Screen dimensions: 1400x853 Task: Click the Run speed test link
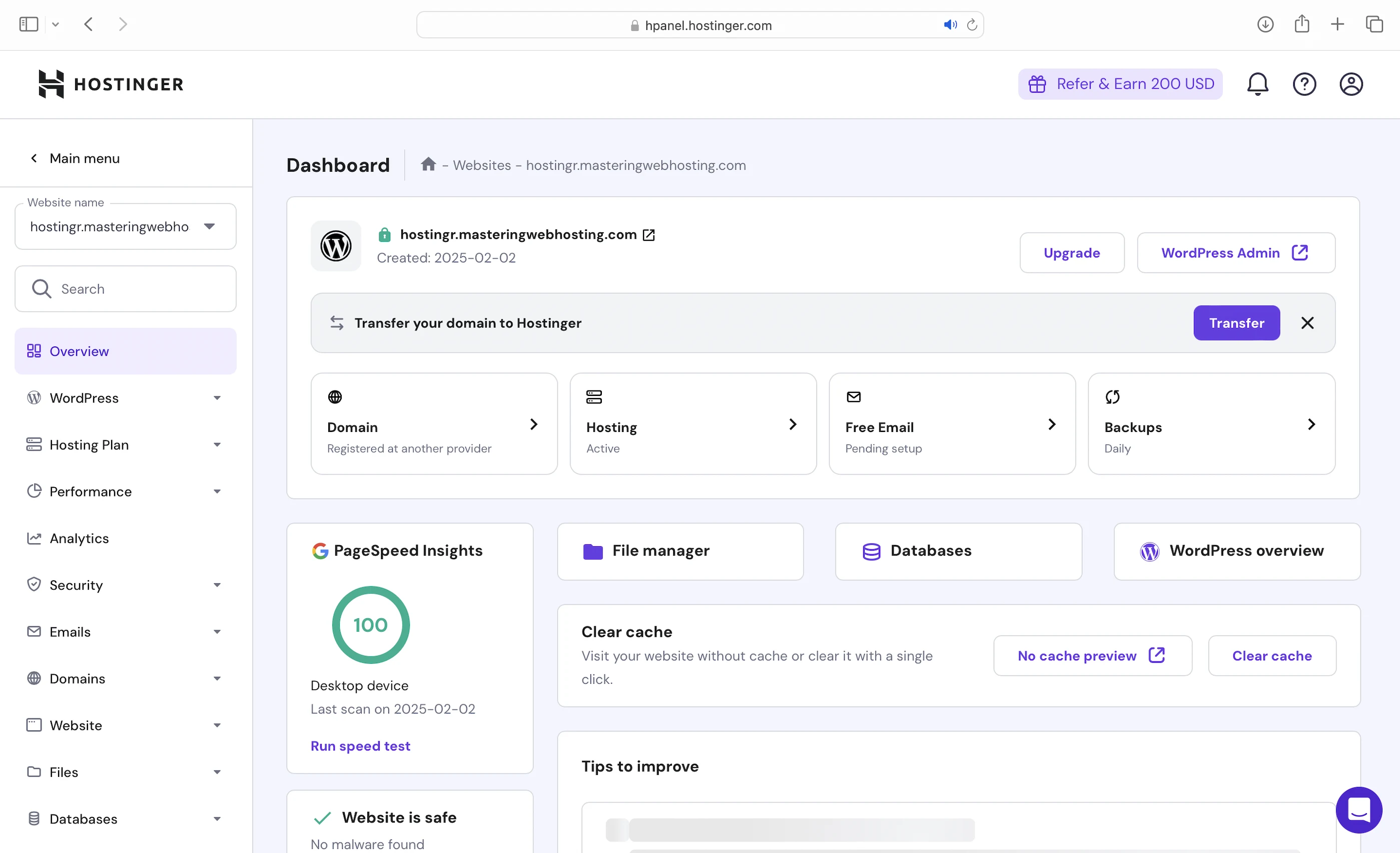coord(360,745)
